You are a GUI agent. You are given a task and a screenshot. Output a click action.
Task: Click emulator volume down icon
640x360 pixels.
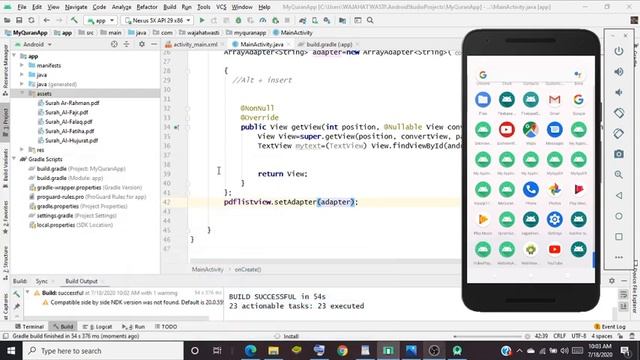pyautogui.click(x=619, y=92)
